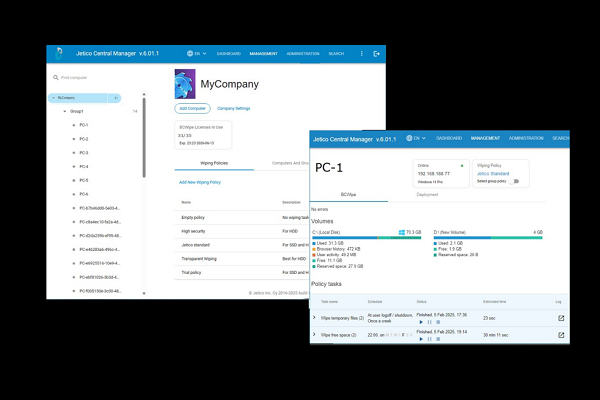This screenshot has height=400, width=600.
Task: Collapse the Group1 tree node
Action: (x=65, y=111)
